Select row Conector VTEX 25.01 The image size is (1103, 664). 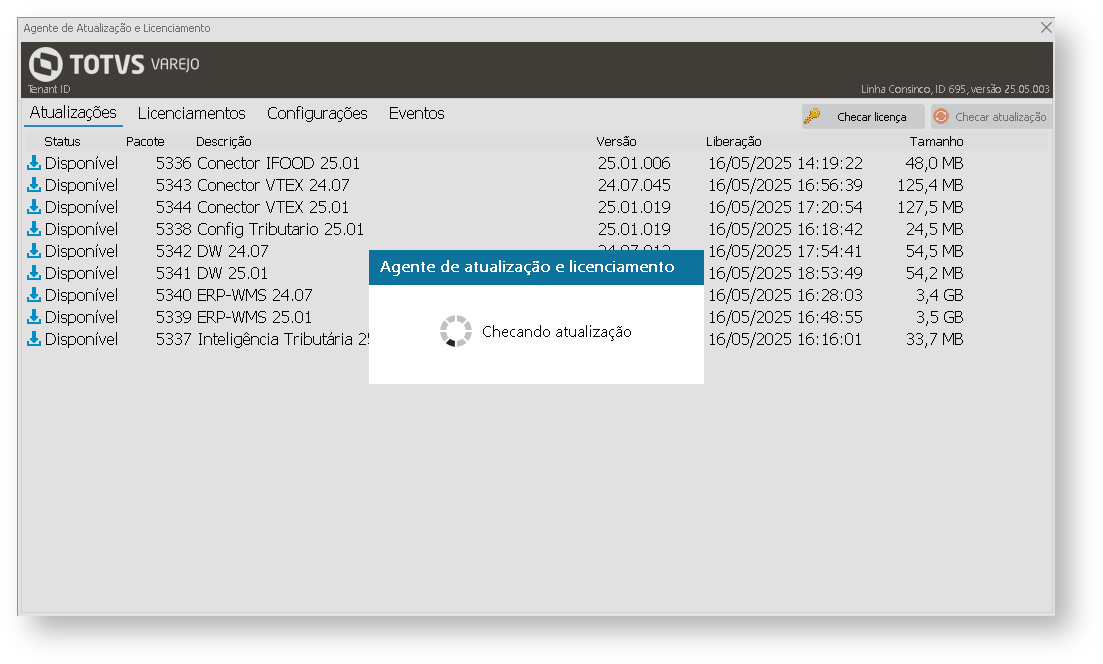pyautogui.click(x=536, y=207)
